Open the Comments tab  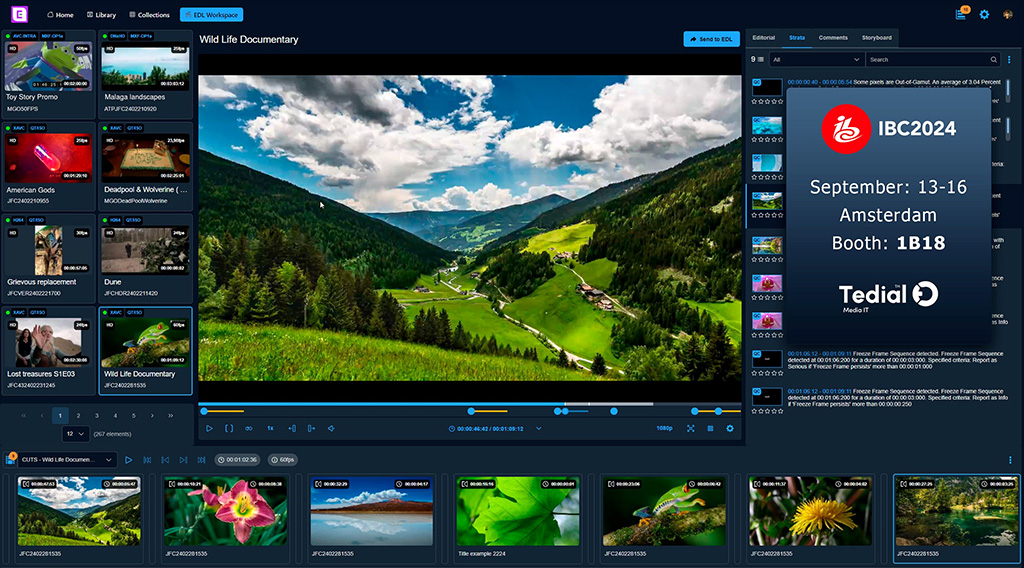click(833, 38)
